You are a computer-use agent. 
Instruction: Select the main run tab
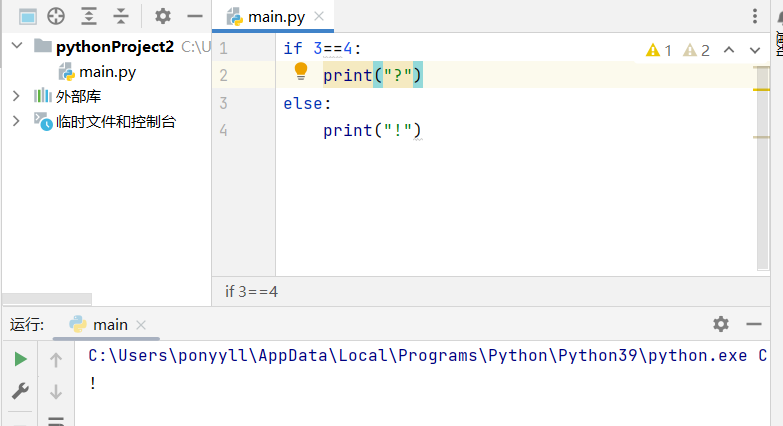109,324
